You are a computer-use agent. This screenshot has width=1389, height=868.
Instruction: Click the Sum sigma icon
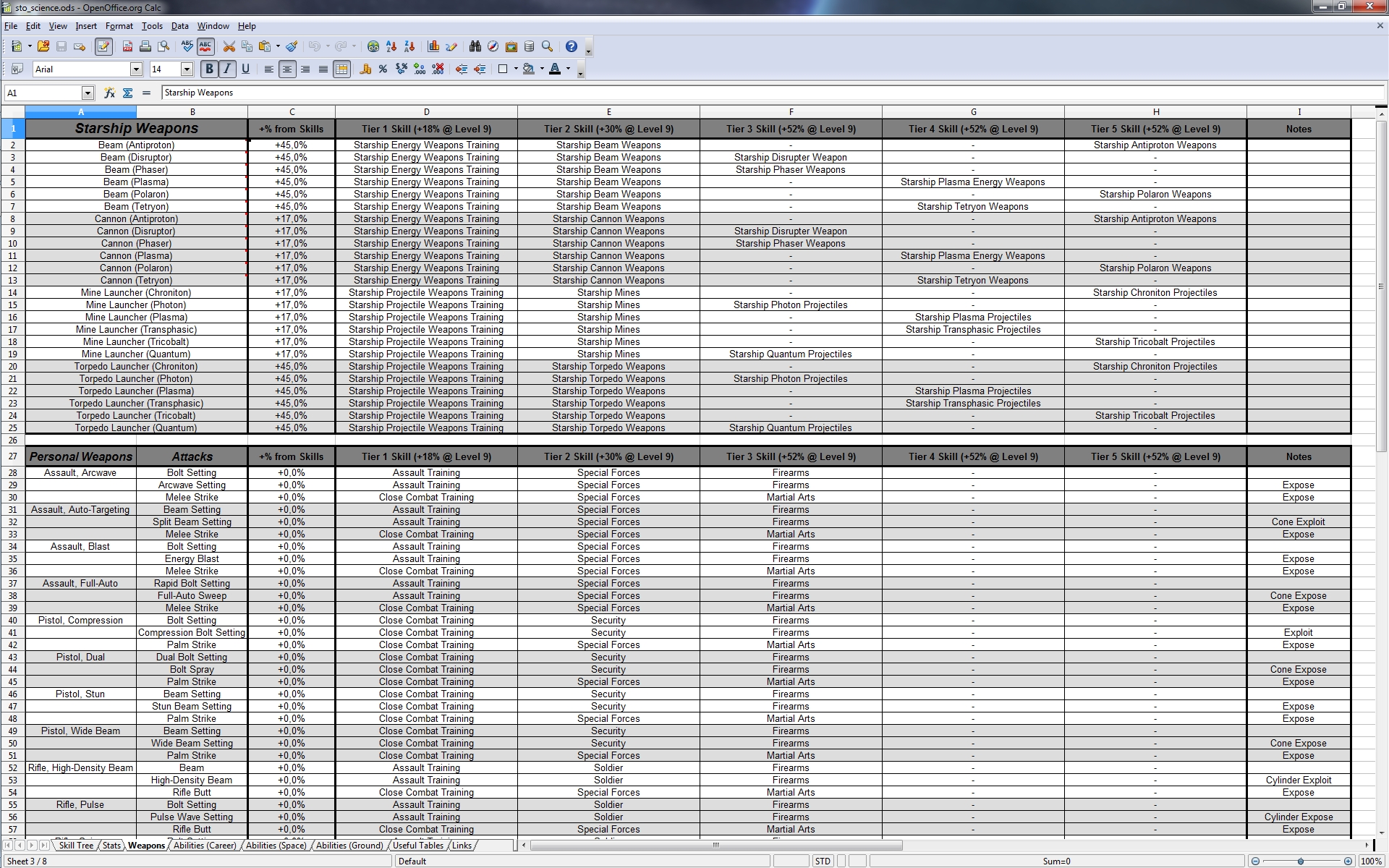tap(128, 93)
